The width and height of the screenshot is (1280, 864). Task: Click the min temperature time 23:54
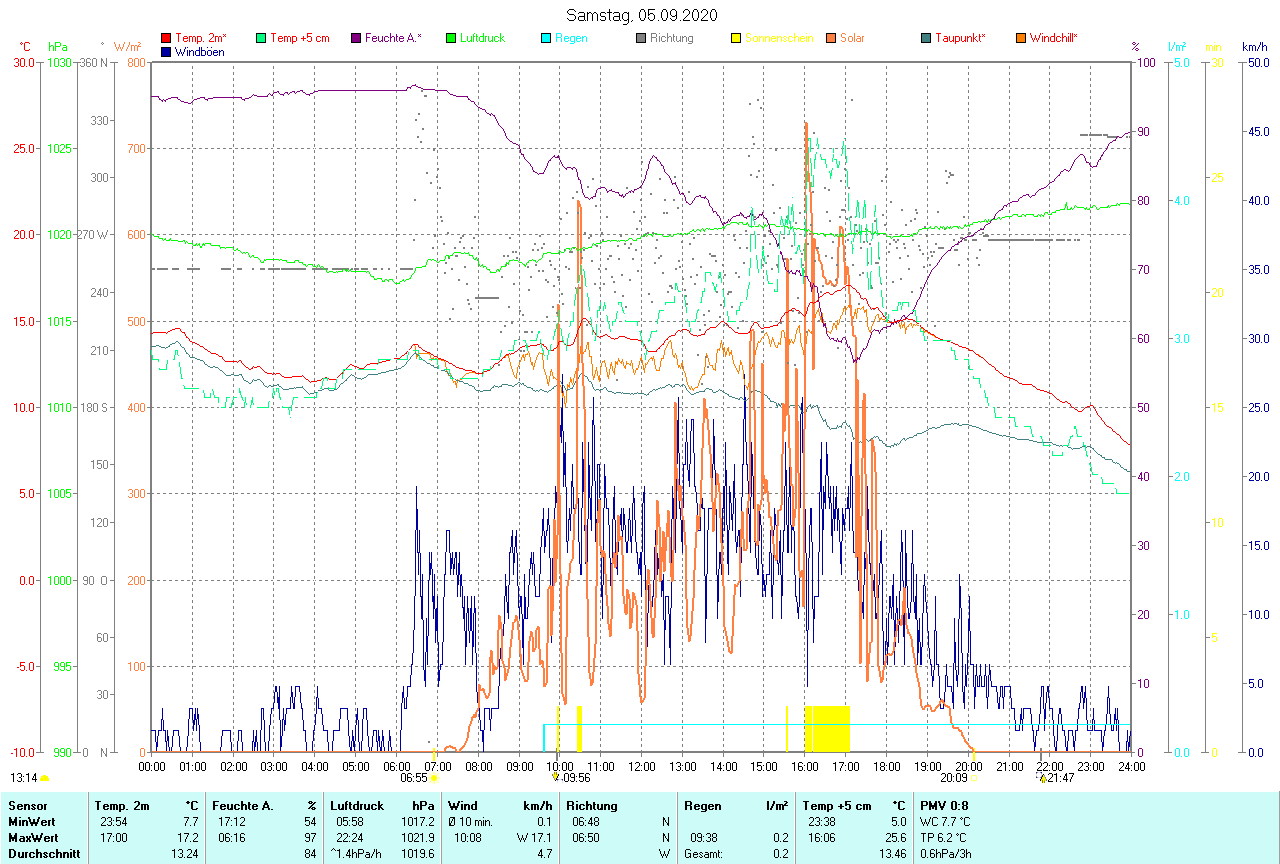point(113,822)
